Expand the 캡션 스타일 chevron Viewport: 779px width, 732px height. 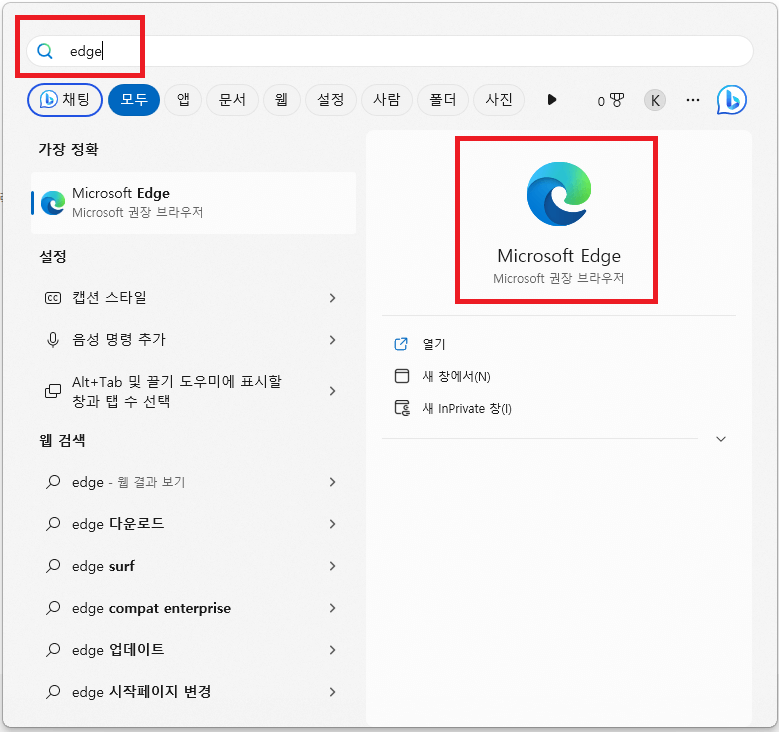332,298
